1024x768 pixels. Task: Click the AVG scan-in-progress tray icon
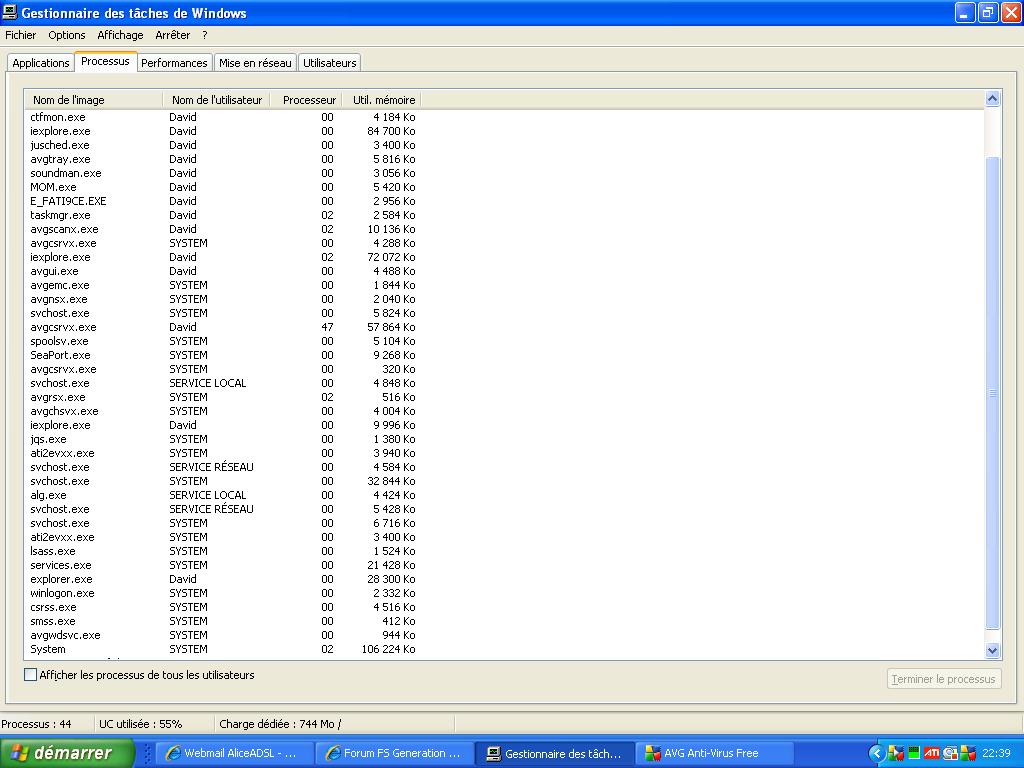896,753
